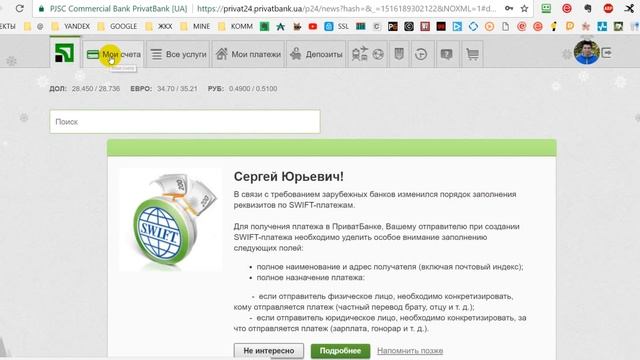Click the green PrivatBank logo home icon

click(x=64, y=53)
